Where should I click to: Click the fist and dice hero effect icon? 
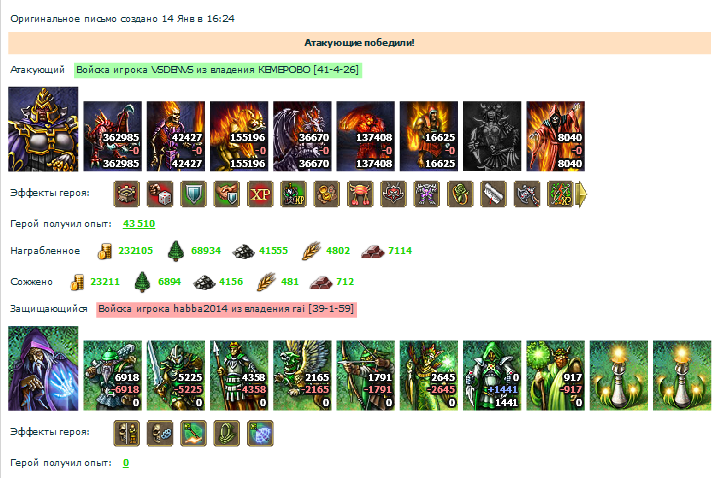[160, 194]
